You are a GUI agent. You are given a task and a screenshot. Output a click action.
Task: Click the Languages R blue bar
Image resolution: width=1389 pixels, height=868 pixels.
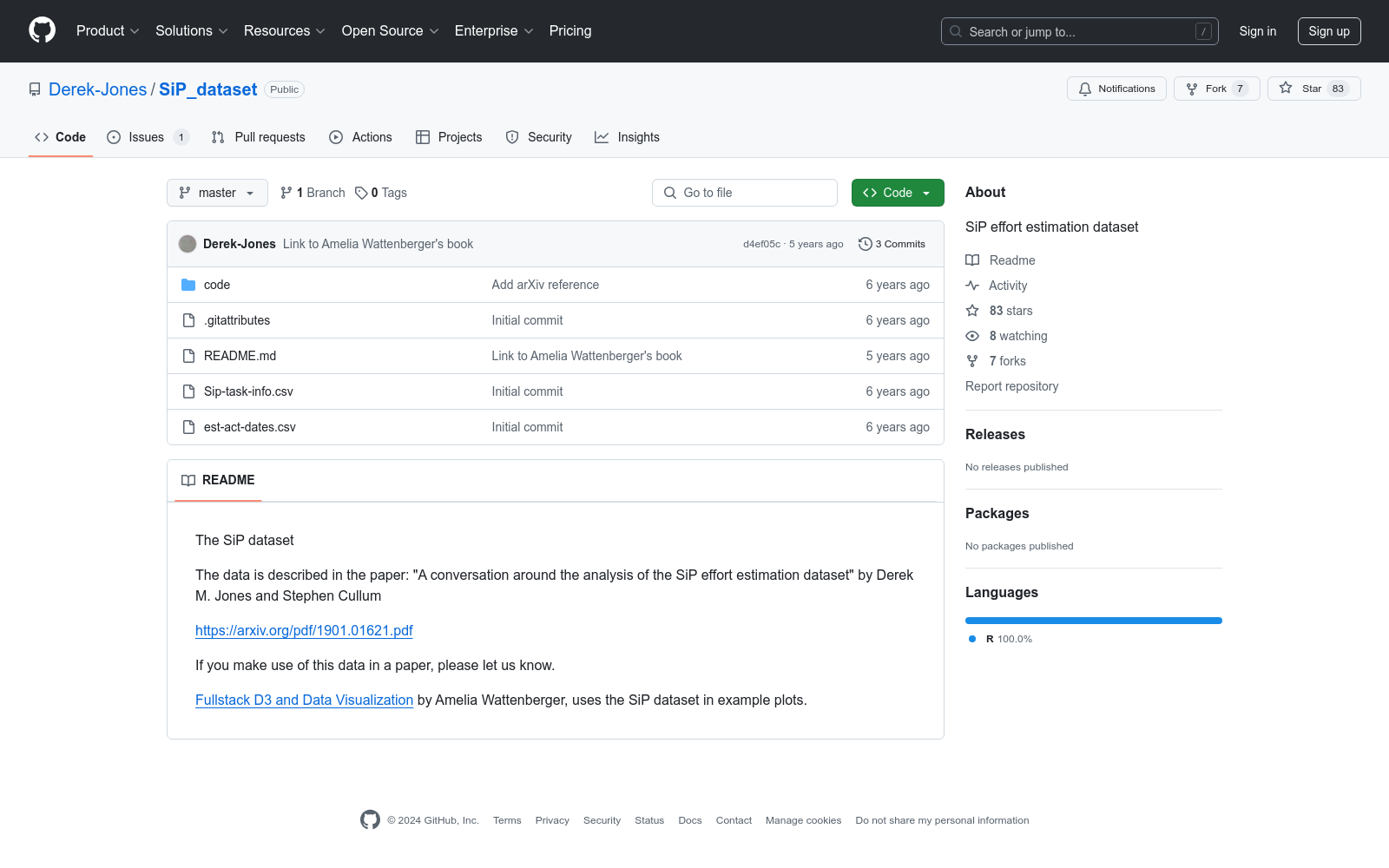[1094, 621]
